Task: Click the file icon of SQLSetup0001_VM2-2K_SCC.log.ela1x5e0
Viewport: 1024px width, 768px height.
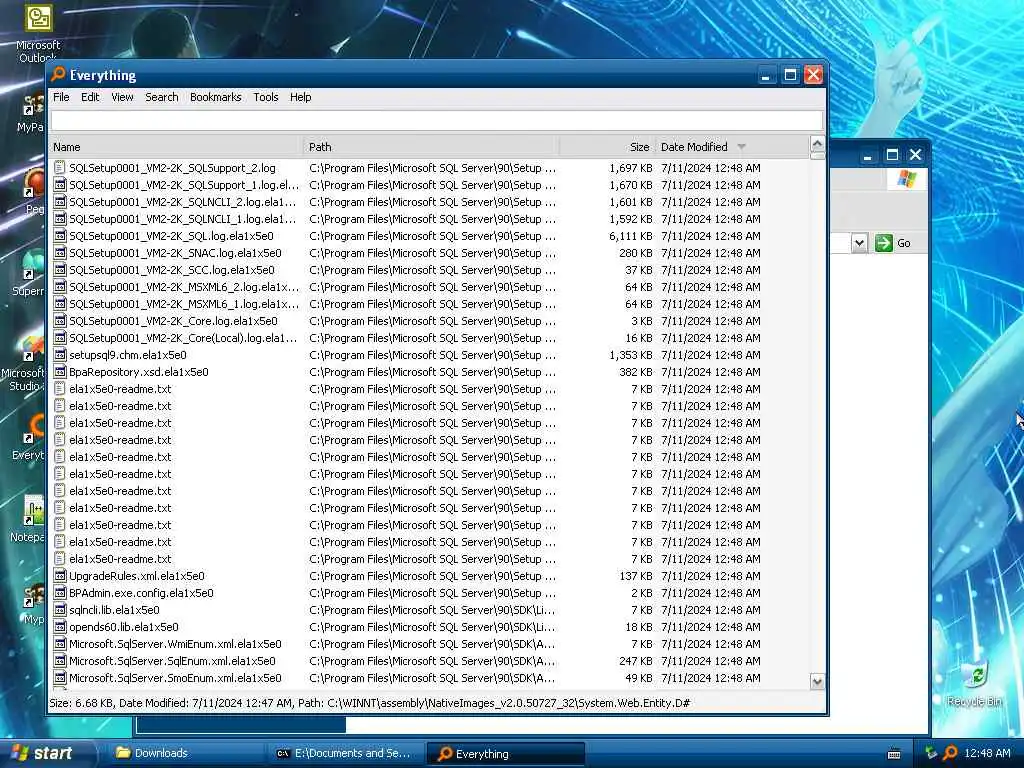Action: [x=60, y=270]
